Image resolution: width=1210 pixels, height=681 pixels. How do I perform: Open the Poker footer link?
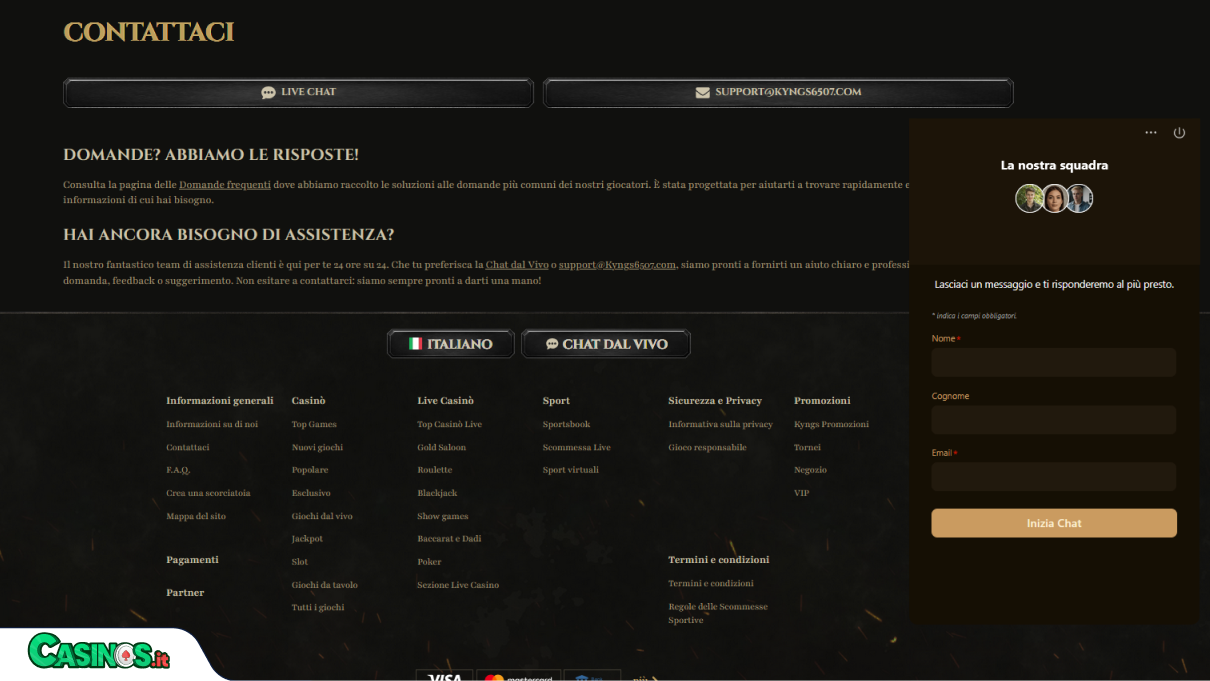[429, 562]
